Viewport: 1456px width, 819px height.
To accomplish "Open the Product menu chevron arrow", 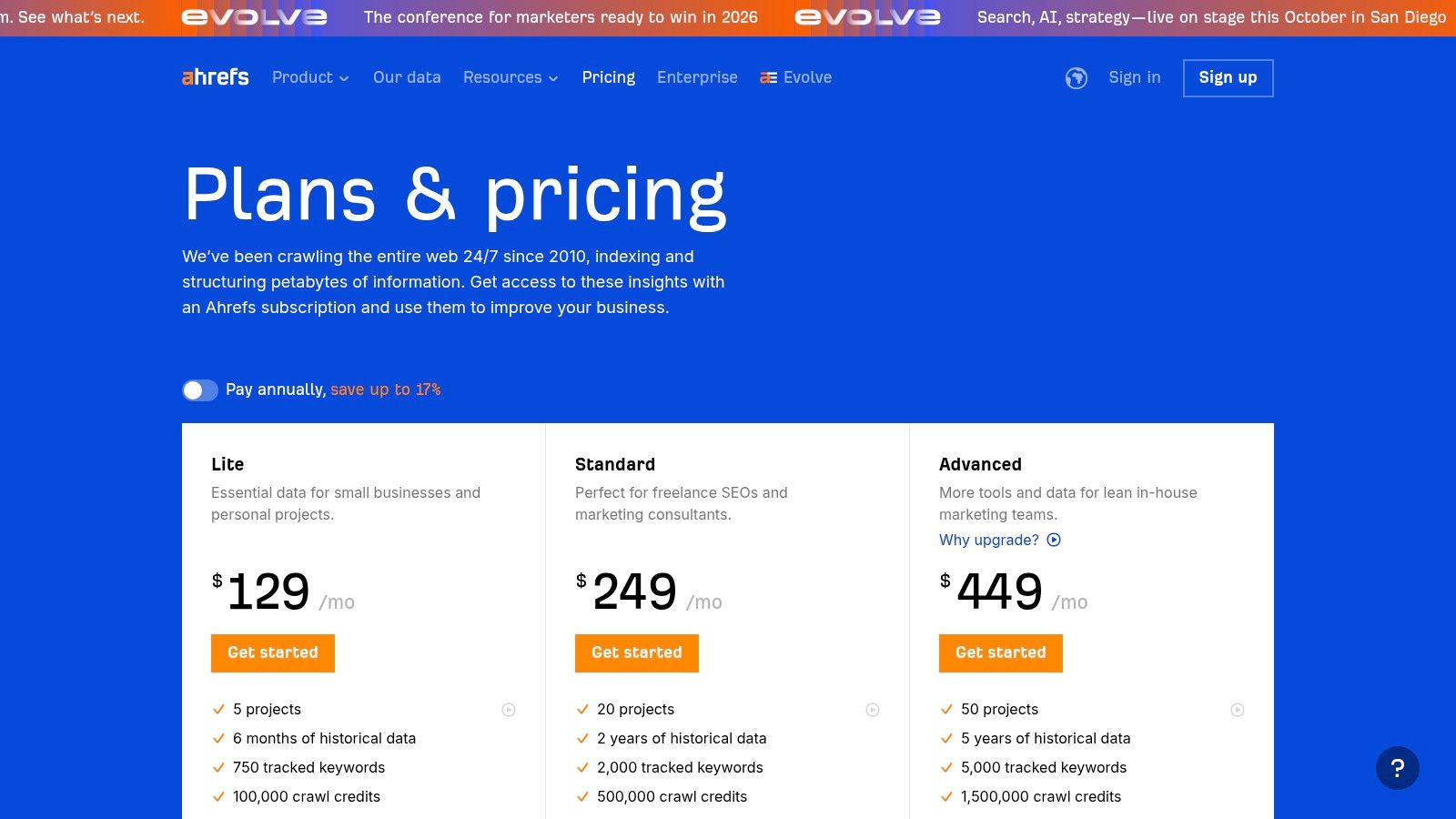I will pyautogui.click(x=344, y=79).
